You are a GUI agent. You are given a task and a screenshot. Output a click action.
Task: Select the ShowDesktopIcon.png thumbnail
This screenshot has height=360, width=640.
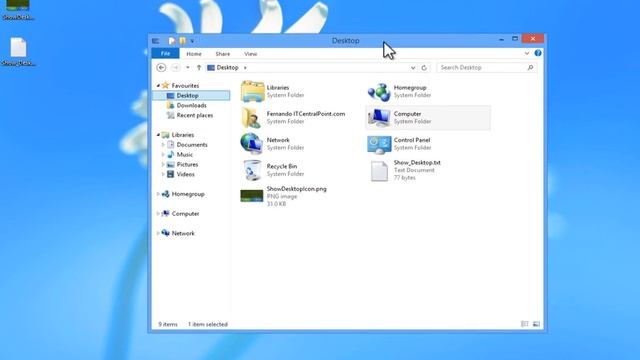[x=251, y=196]
